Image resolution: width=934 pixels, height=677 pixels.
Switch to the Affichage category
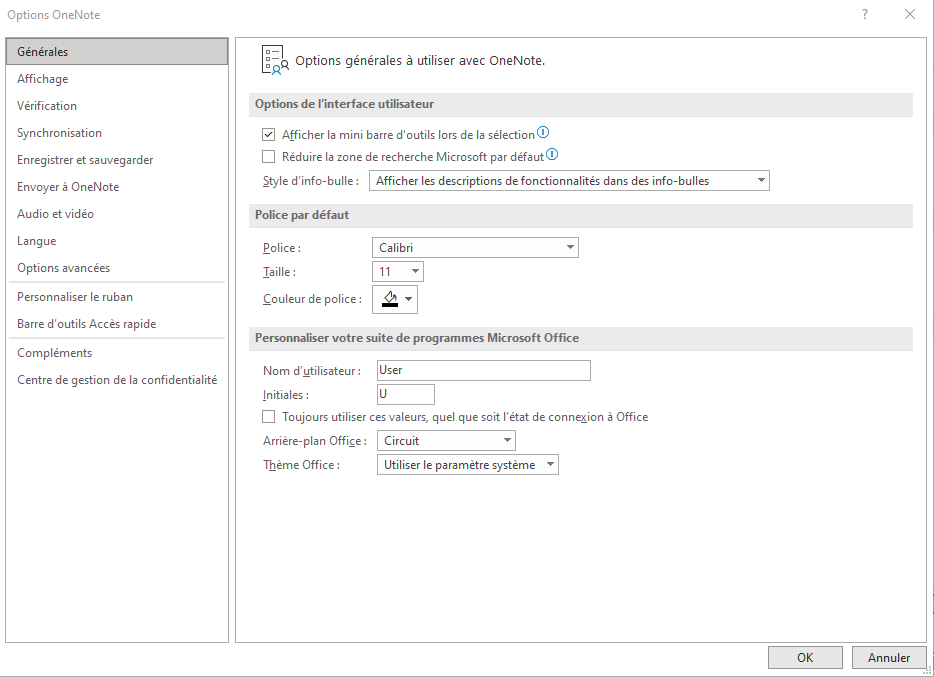pyautogui.click(x=117, y=79)
